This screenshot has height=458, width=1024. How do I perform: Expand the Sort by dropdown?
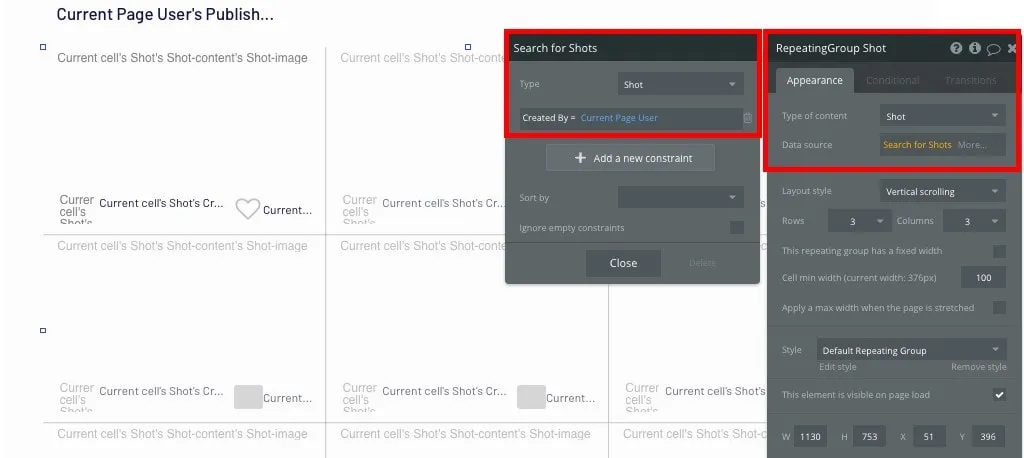click(x=680, y=198)
